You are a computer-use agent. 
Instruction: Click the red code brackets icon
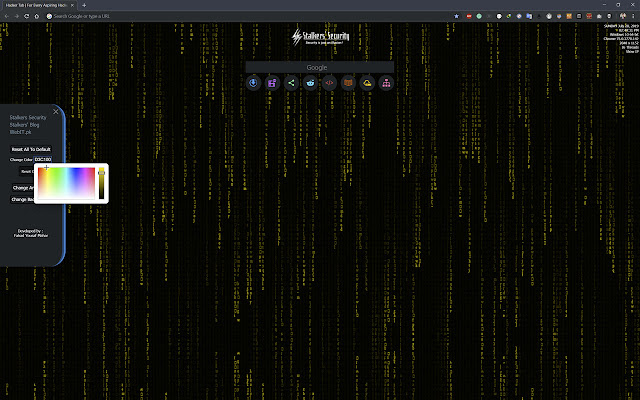click(329, 83)
